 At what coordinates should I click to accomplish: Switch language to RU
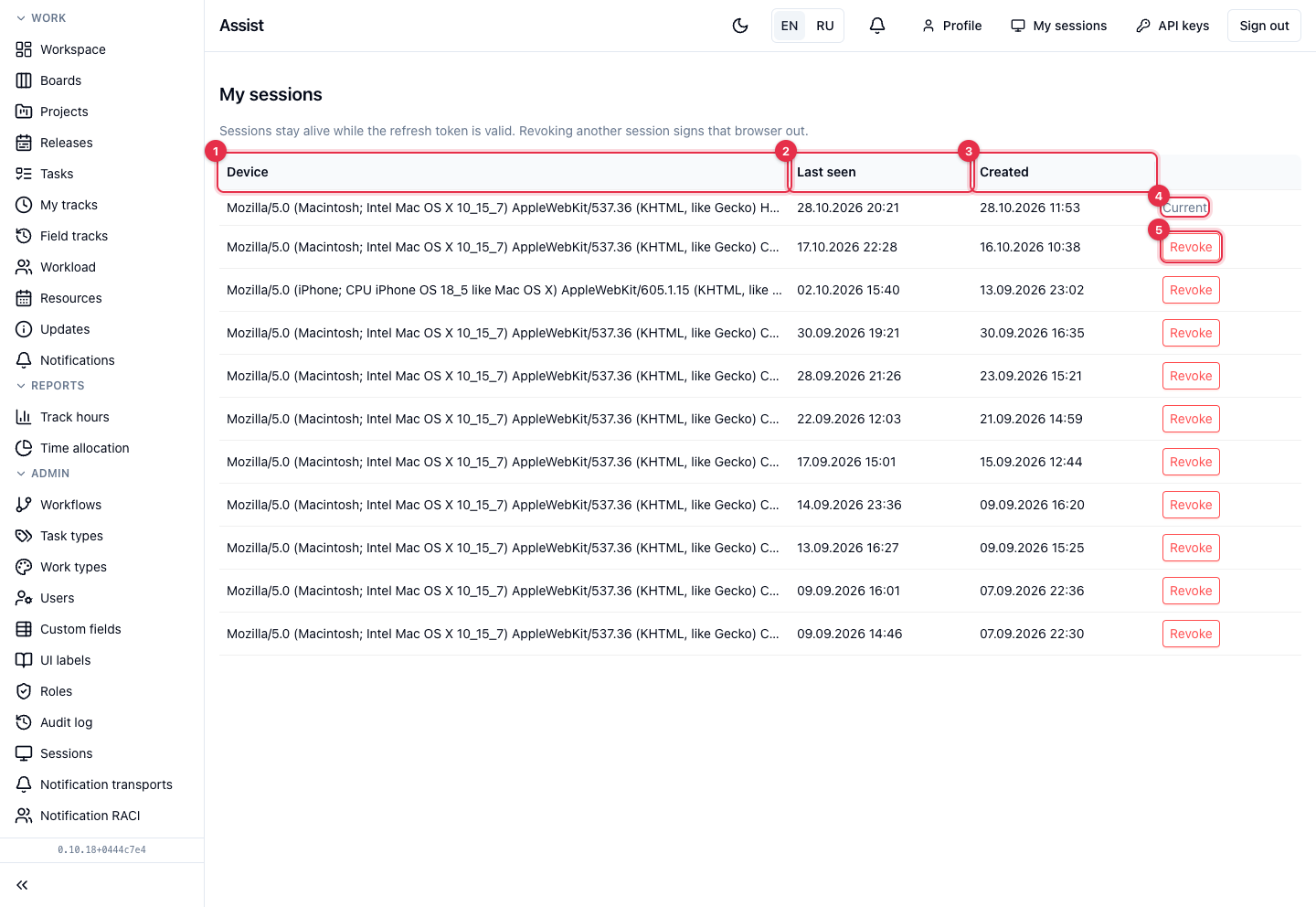click(x=825, y=26)
